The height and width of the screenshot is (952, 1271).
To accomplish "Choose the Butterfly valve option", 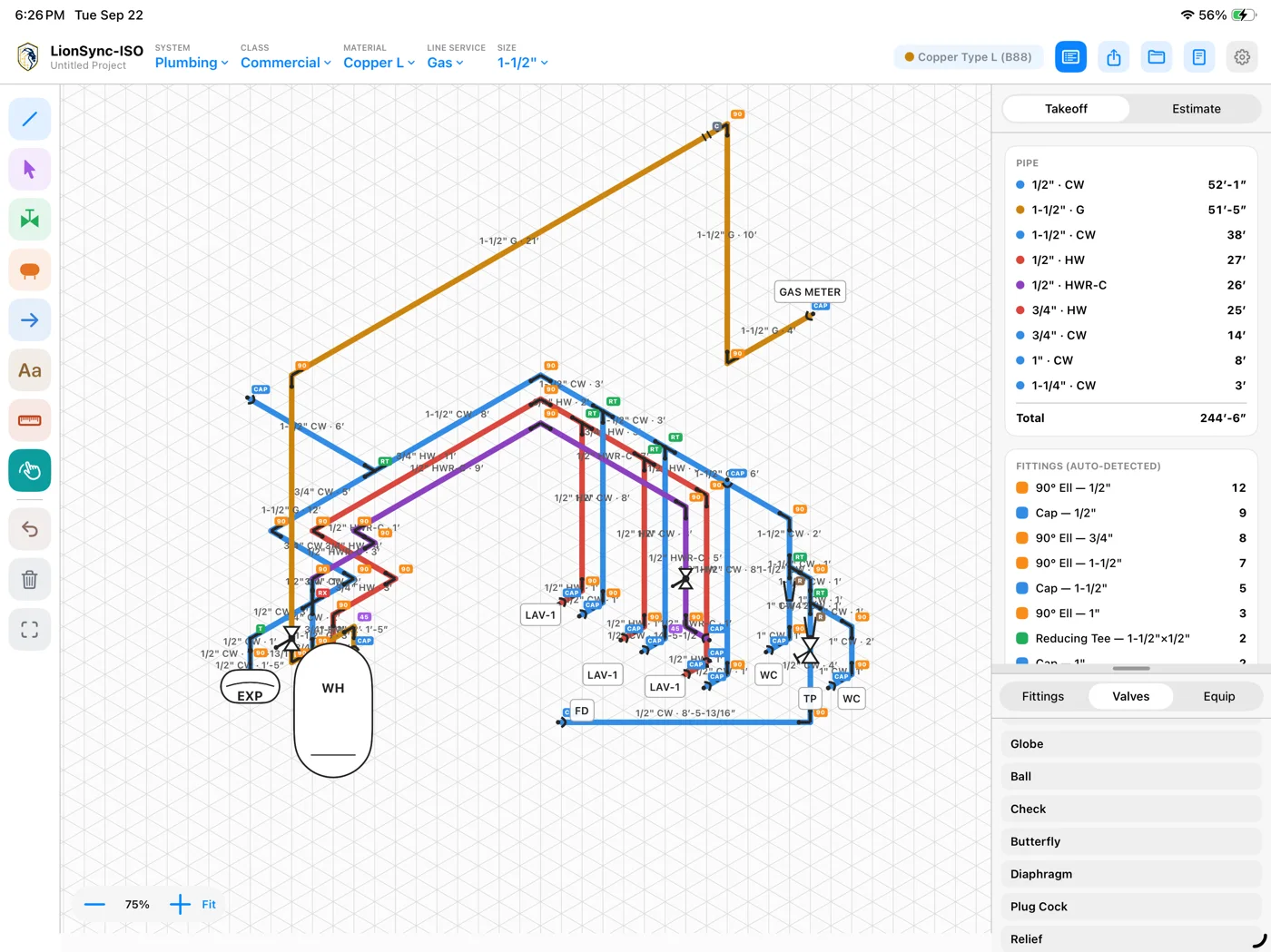I will 1131,841.
